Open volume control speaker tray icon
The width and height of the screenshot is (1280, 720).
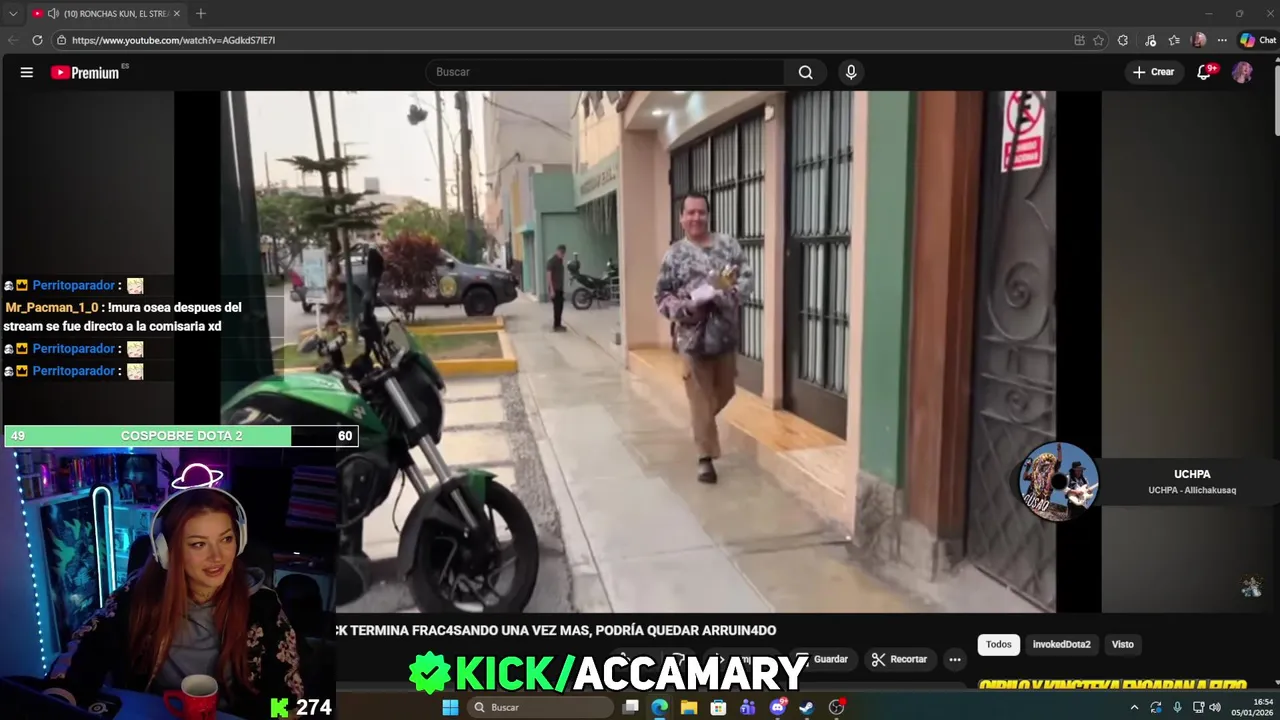pyautogui.click(x=1214, y=707)
